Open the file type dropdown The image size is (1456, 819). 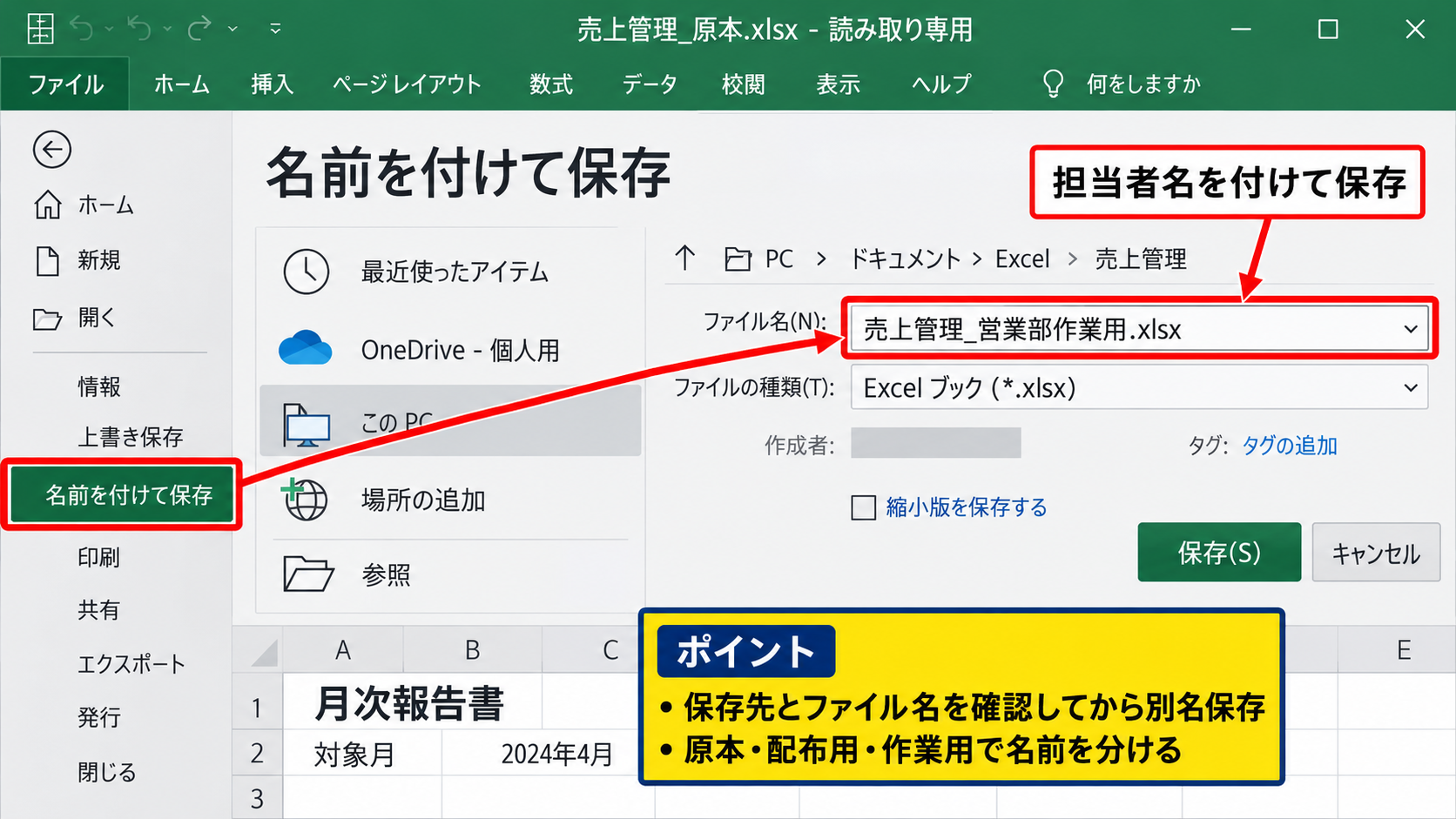coord(1411,387)
